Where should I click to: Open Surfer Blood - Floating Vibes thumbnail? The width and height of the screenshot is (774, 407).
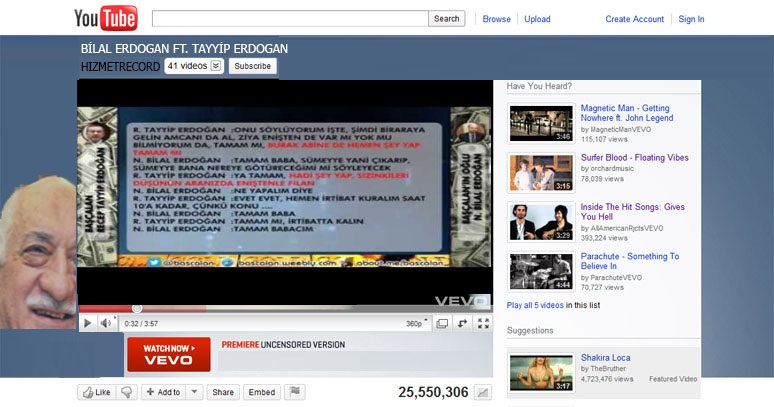[541, 173]
